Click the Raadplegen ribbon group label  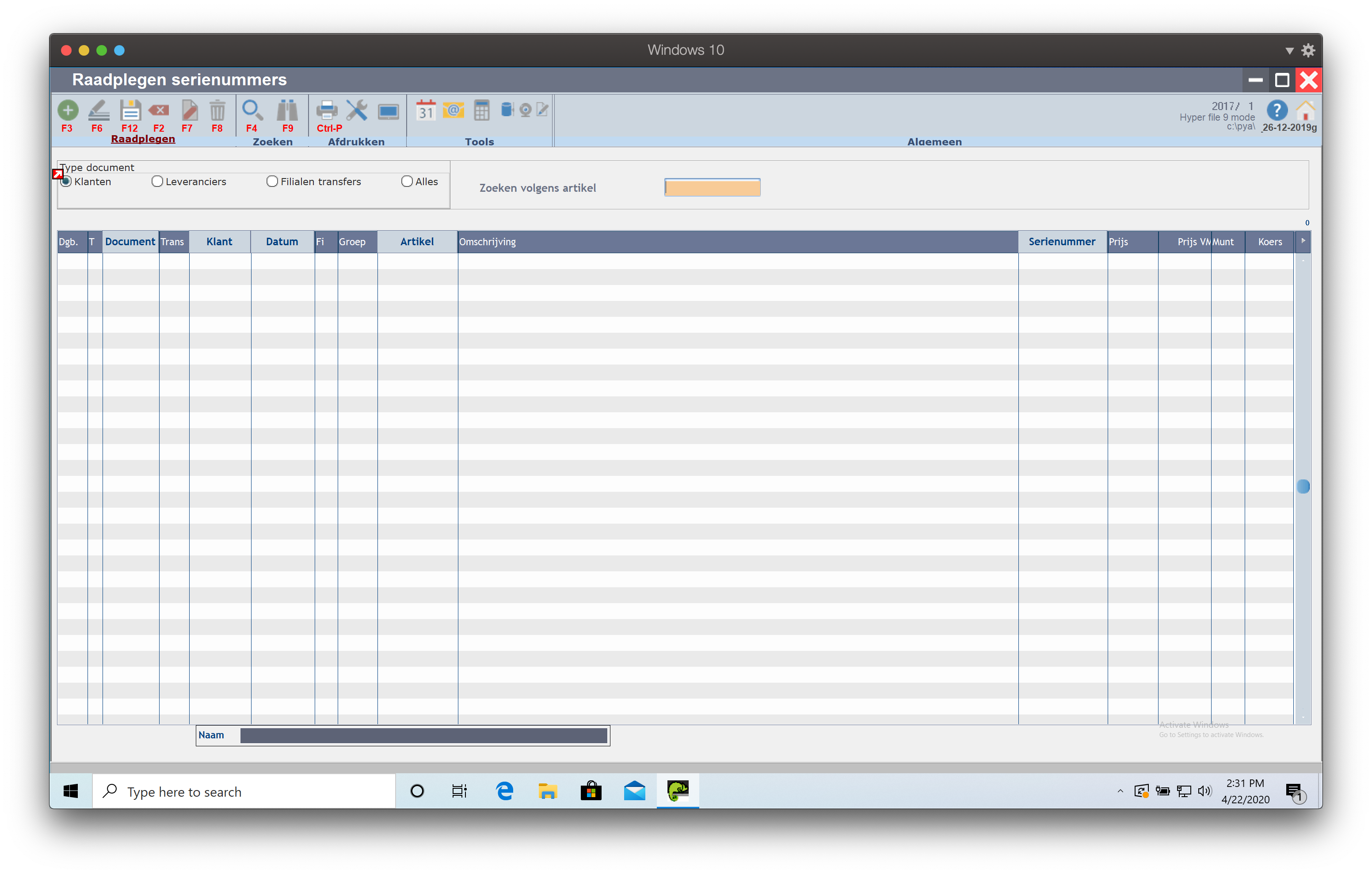coord(142,139)
